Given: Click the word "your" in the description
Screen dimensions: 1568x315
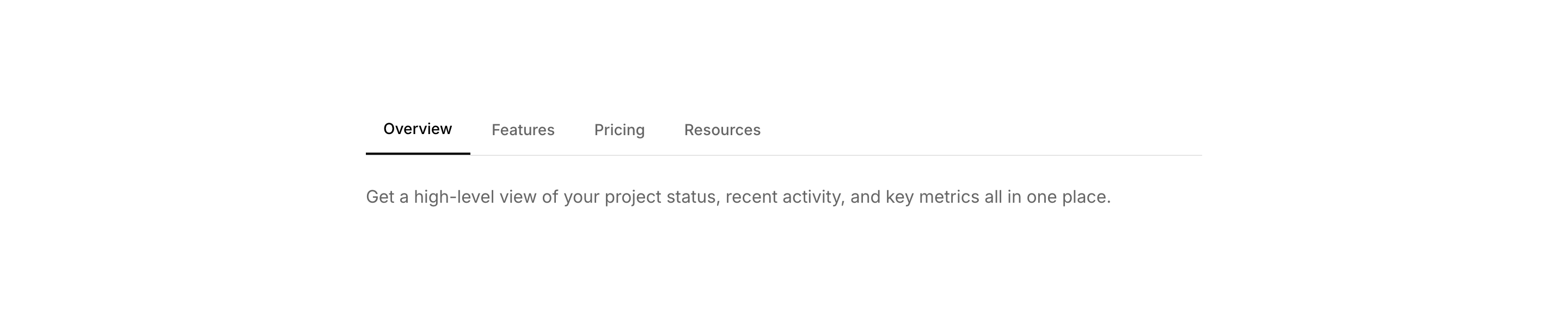Looking at the screenshot, I should pyautogui.click(x=581, y=197).
